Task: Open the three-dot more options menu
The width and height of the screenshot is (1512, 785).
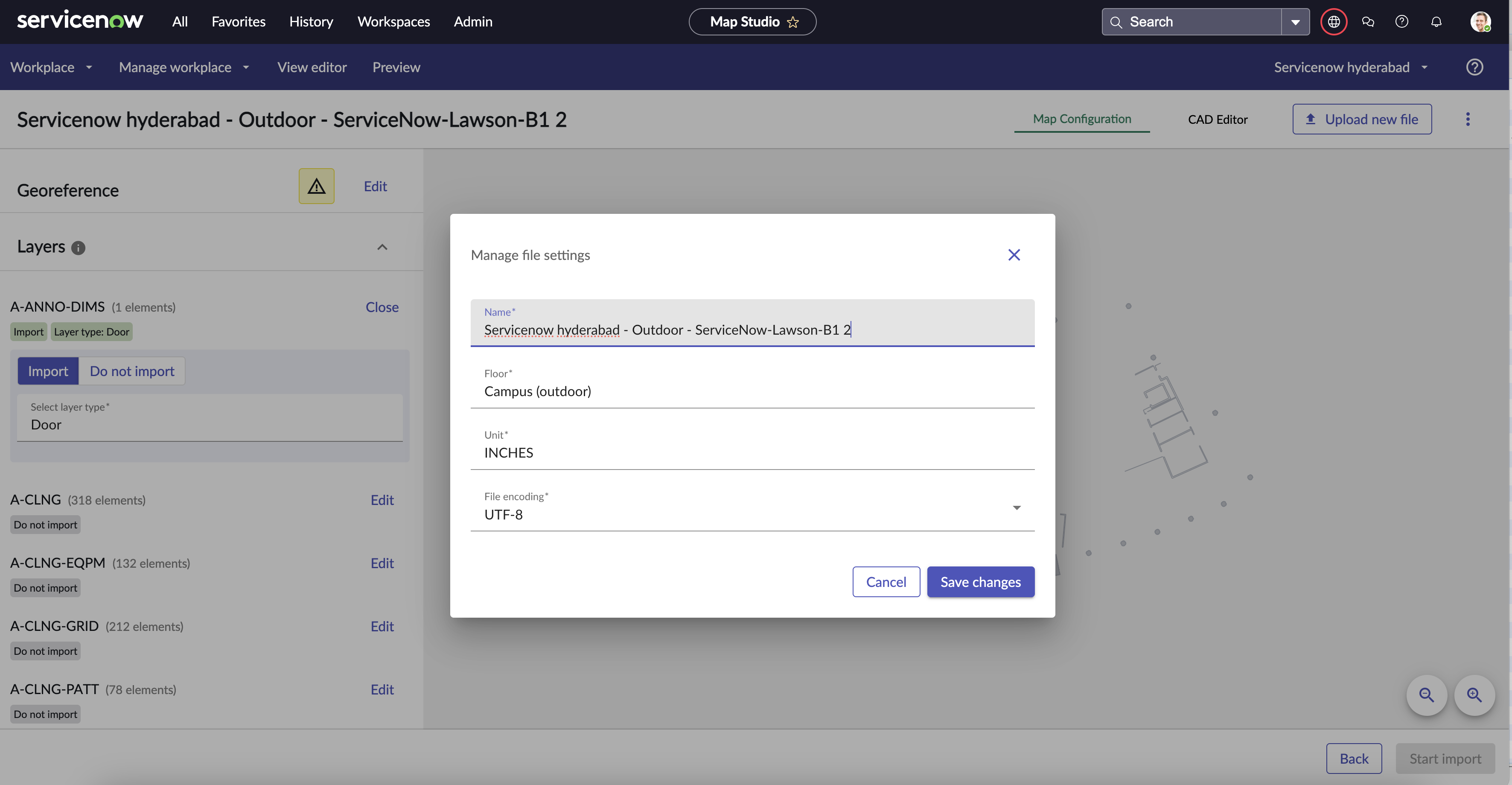Action: (1467, 119)
